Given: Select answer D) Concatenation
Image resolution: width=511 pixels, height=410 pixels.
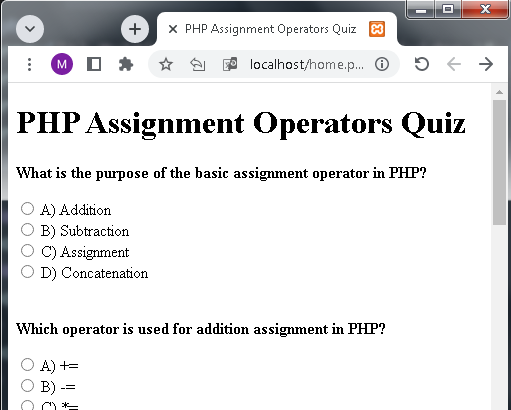Looking at the screenshot, I should click(x=27, y=272).
